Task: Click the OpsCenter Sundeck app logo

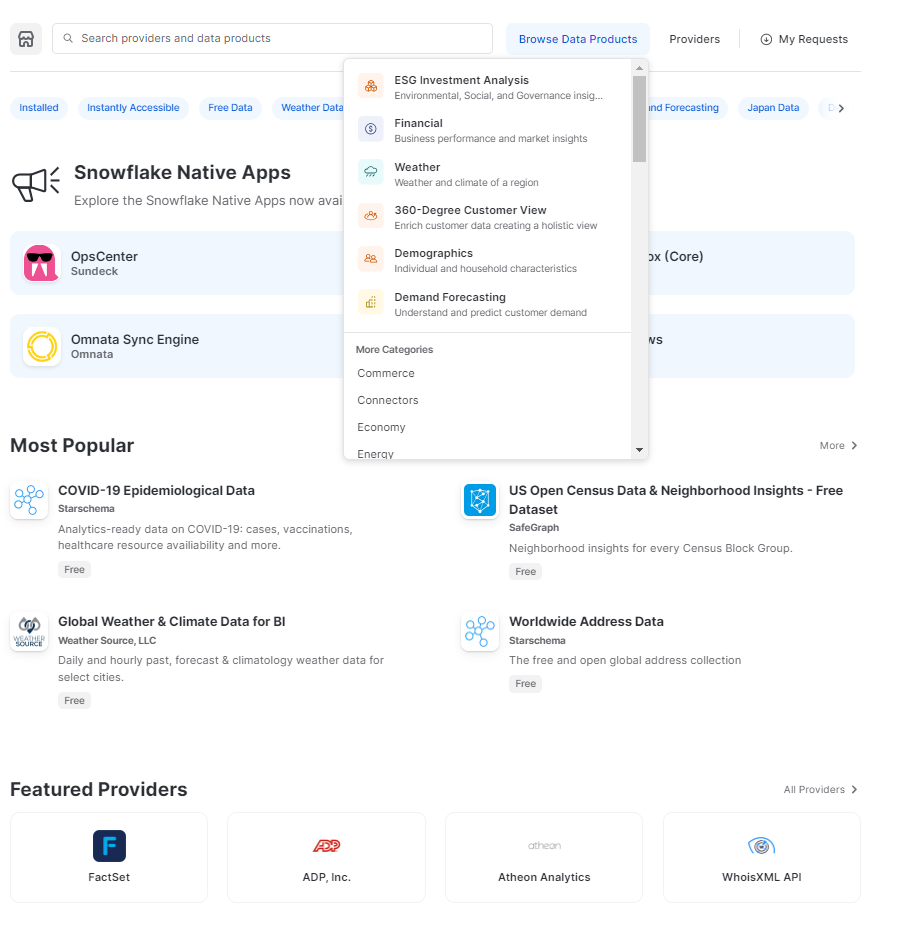Action: [x=41, y=263]
